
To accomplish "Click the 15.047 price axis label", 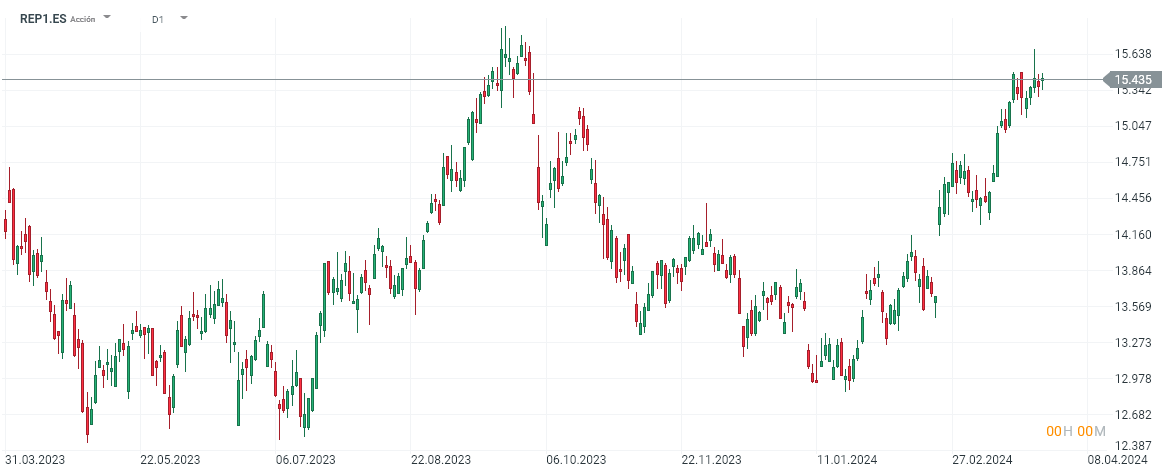I will tap(1133, 126).
